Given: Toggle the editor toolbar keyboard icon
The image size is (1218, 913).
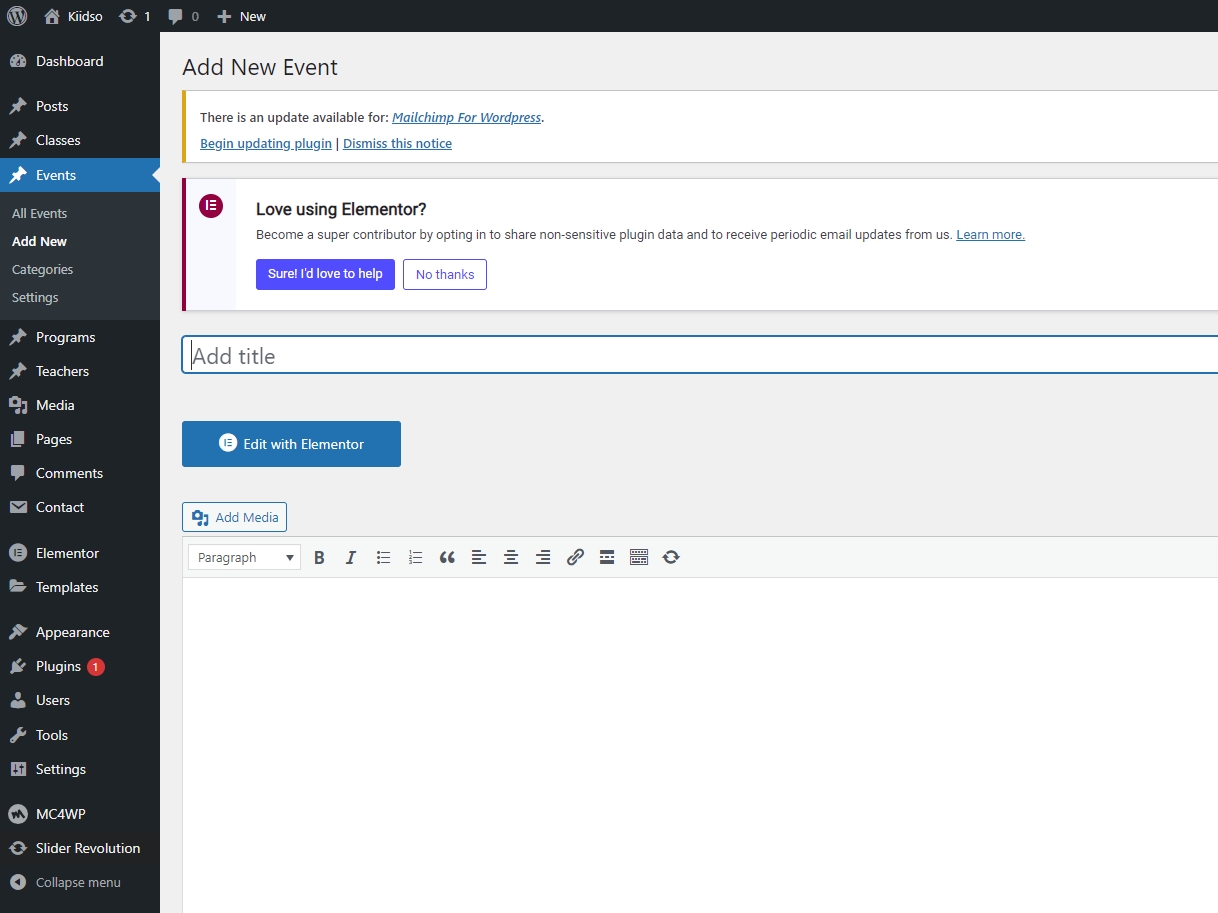Looking at the screenshot, I should tap(639, 558).
